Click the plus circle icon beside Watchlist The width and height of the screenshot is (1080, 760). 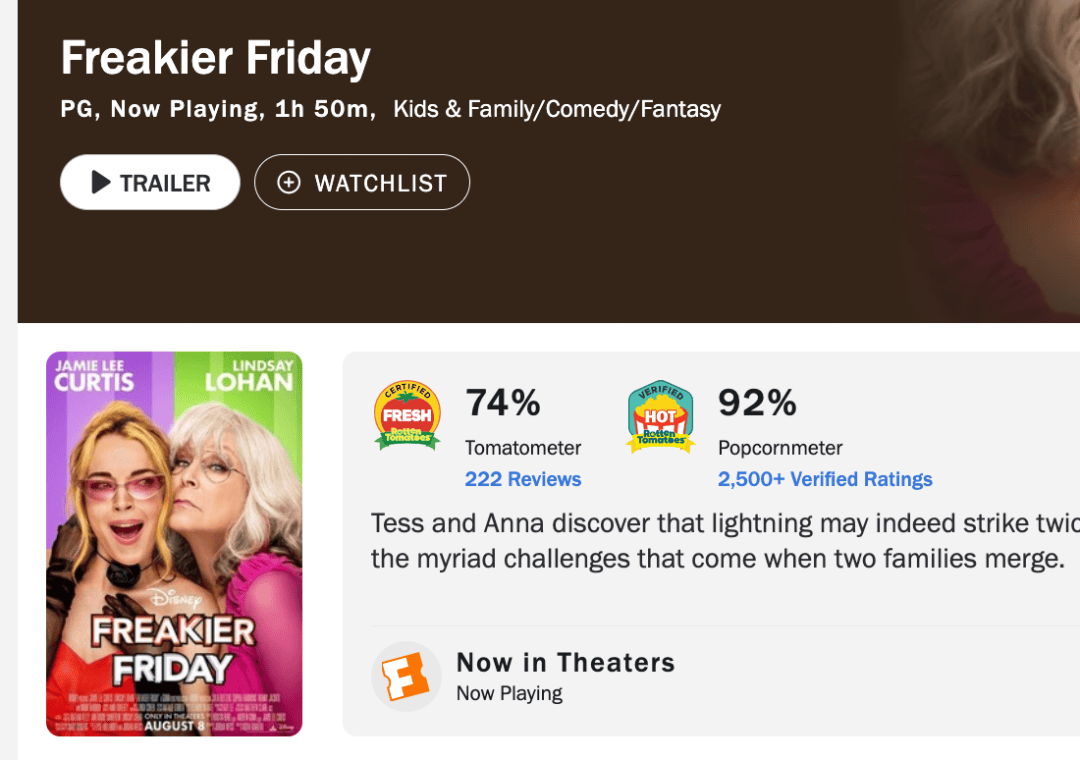(x=289, y=182)
